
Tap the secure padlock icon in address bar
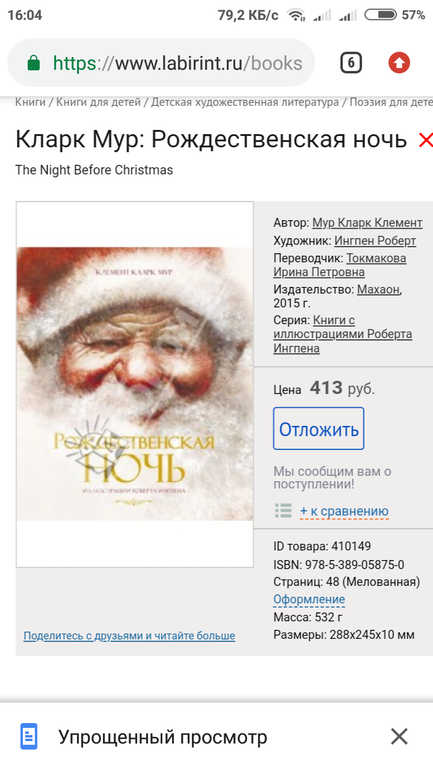point(33,63)
